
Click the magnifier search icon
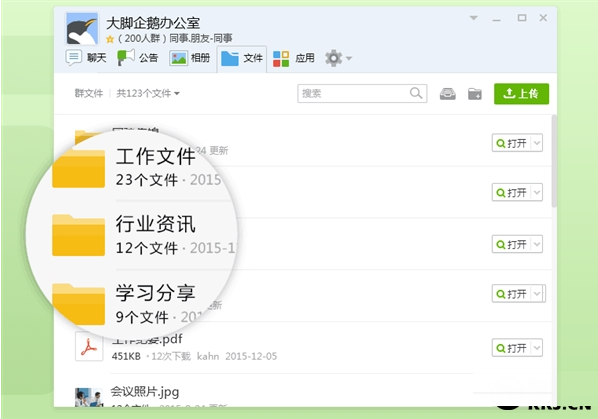tap(416, 93)
